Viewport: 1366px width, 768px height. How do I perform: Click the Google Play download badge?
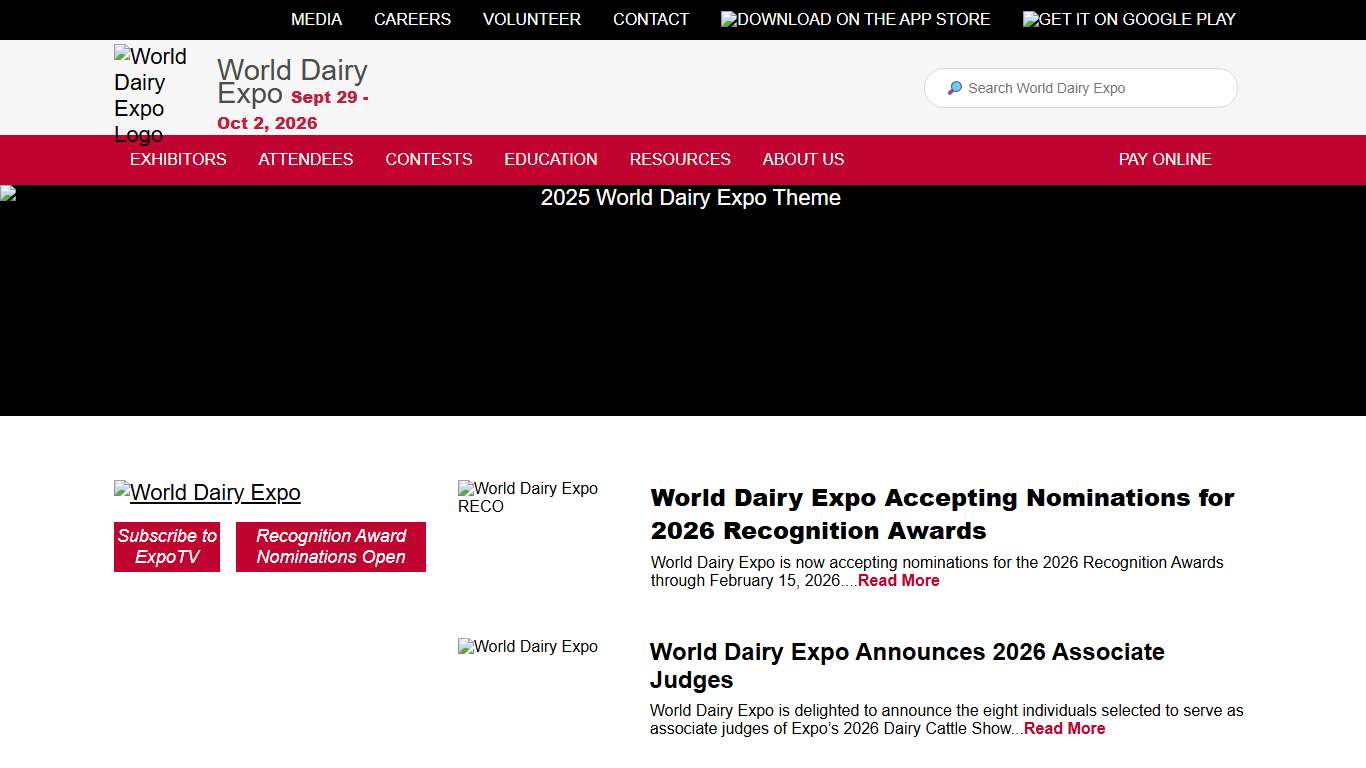pos(1129,19)
